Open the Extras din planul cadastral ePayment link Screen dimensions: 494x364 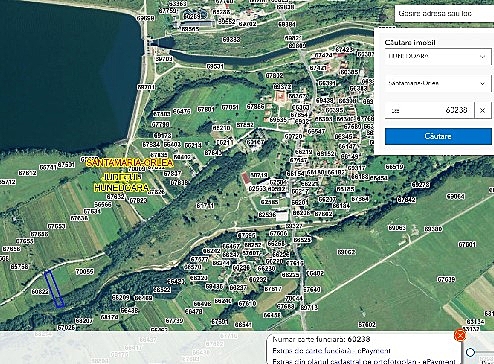click(363, 361)
